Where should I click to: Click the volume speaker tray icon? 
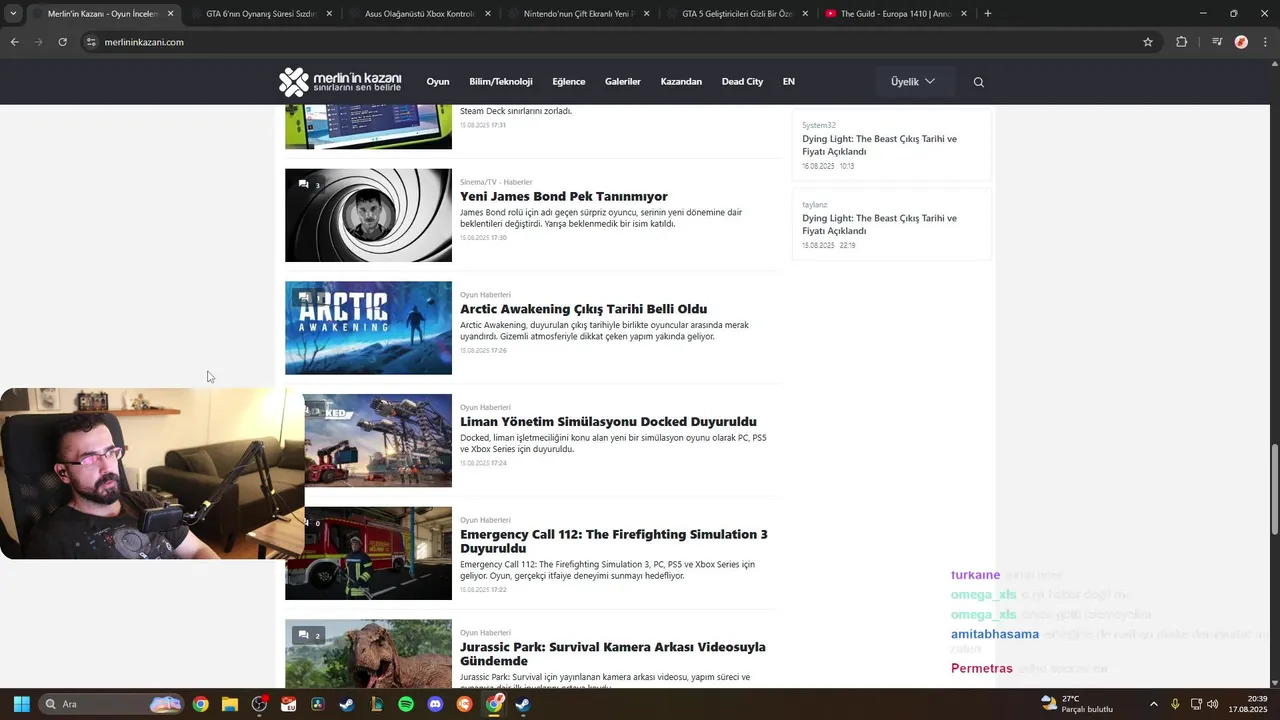point(1214,704)
